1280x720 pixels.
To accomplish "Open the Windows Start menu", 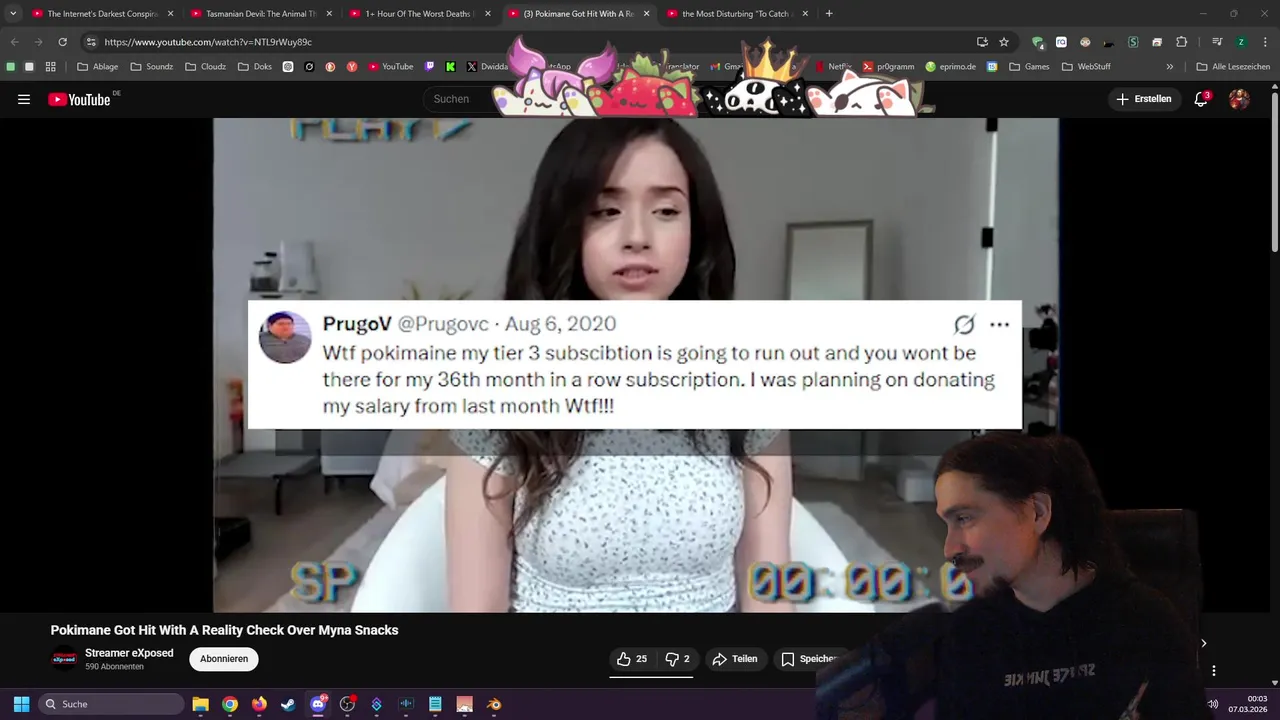I will [x=21, y=704].
